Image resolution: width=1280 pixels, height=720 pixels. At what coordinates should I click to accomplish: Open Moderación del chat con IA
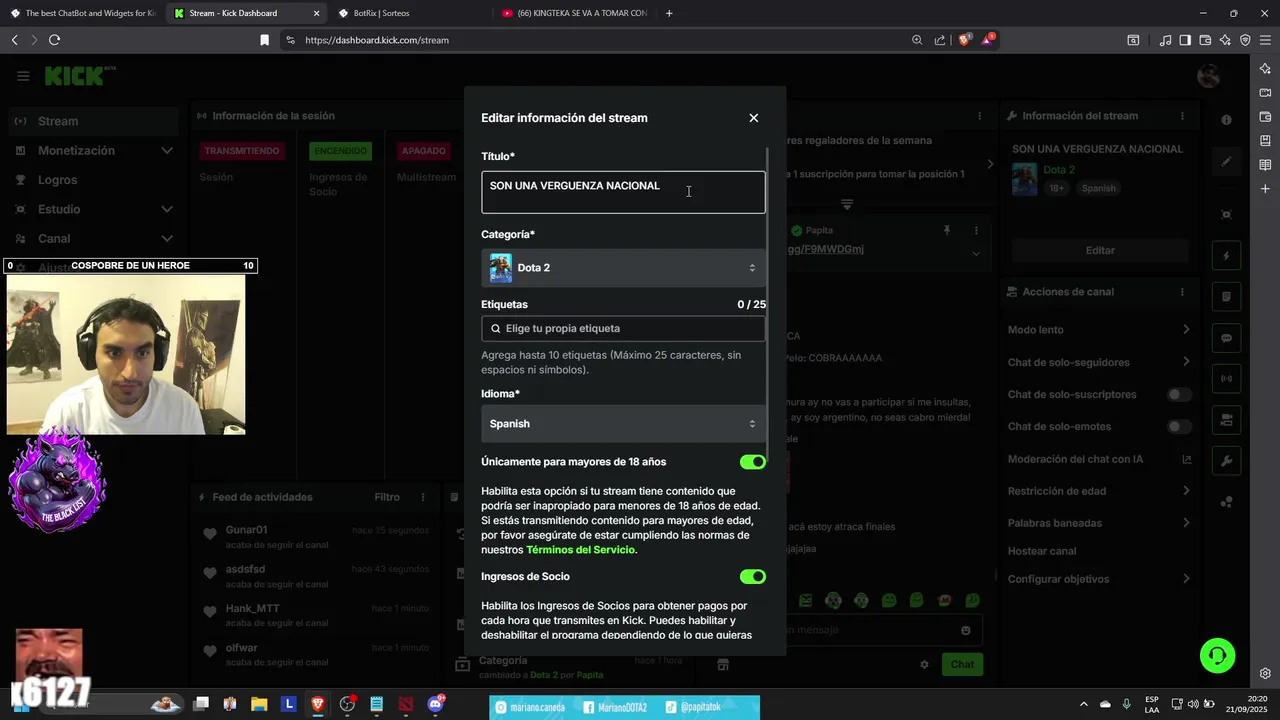1099,459
